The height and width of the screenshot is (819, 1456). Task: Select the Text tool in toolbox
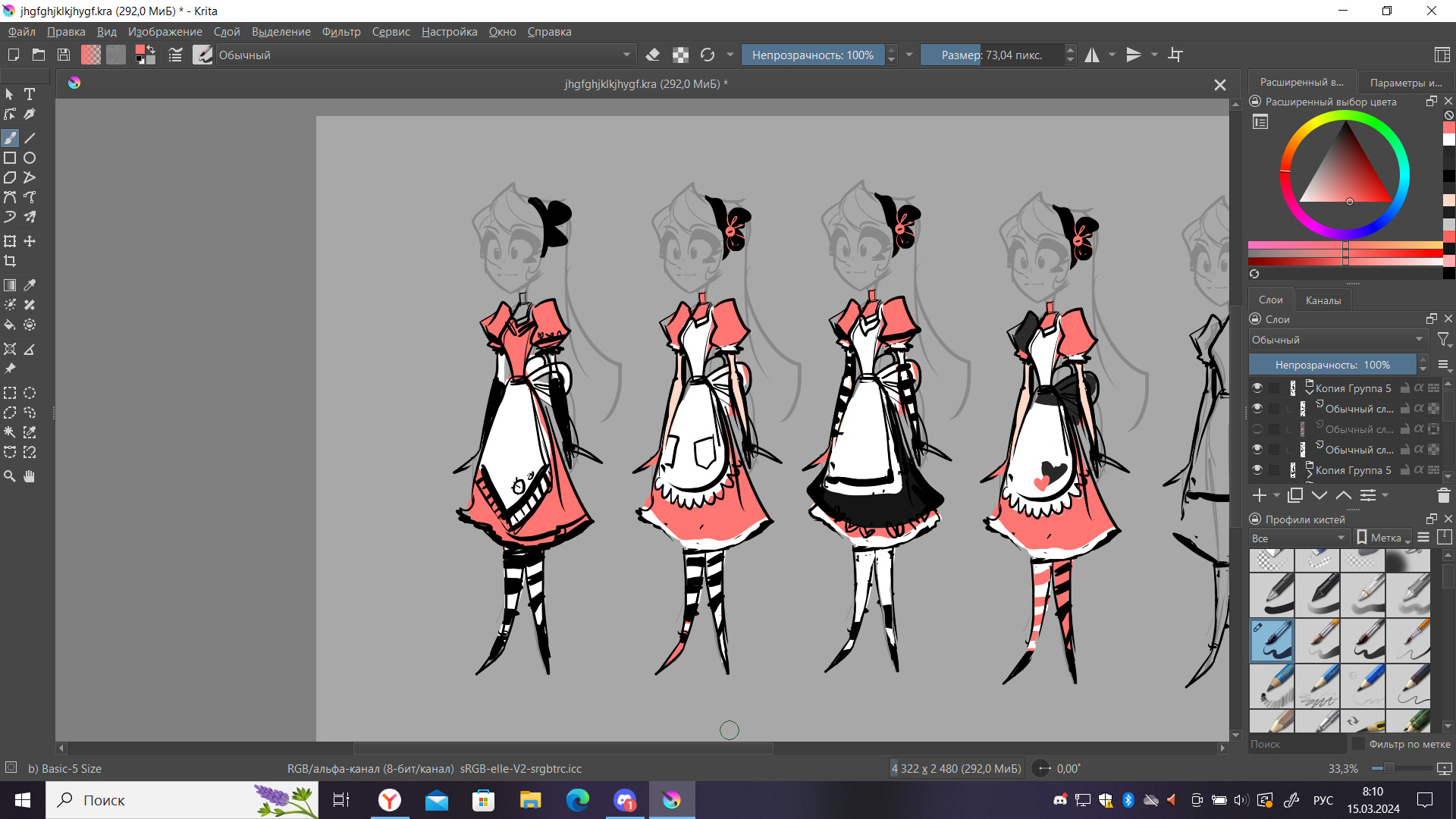click(30, 94)
